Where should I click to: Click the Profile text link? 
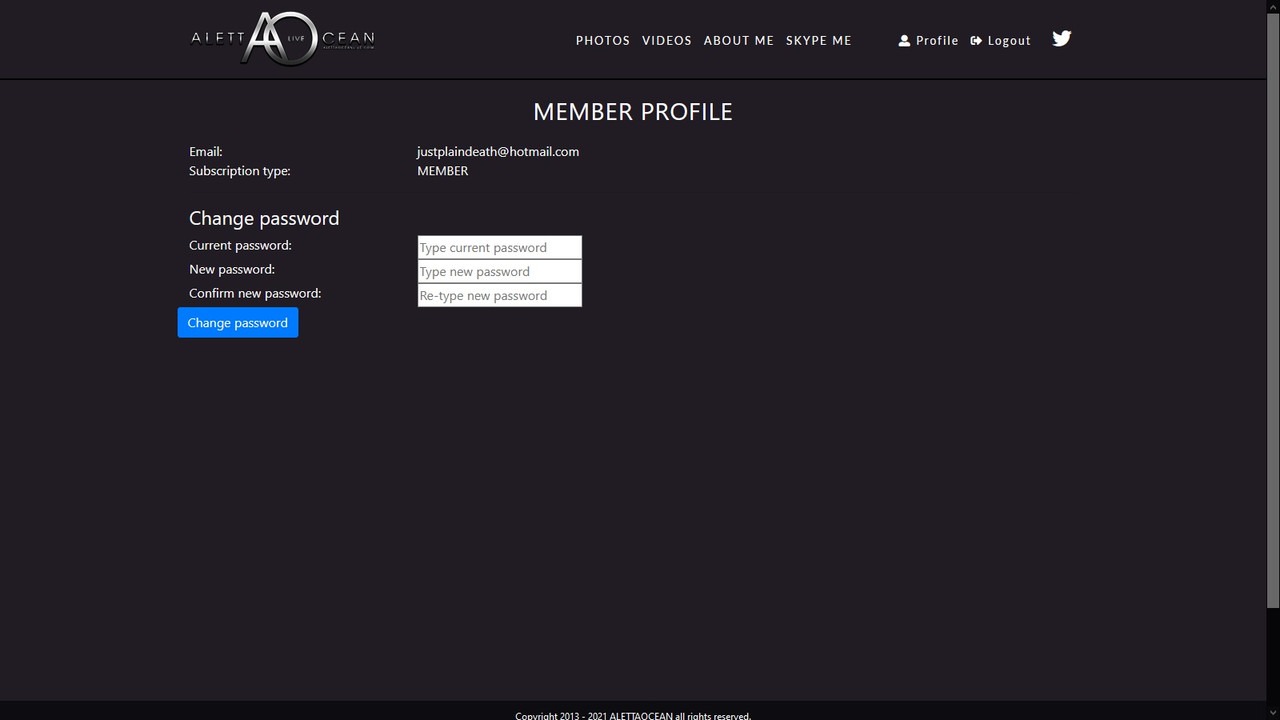(937, 41)
